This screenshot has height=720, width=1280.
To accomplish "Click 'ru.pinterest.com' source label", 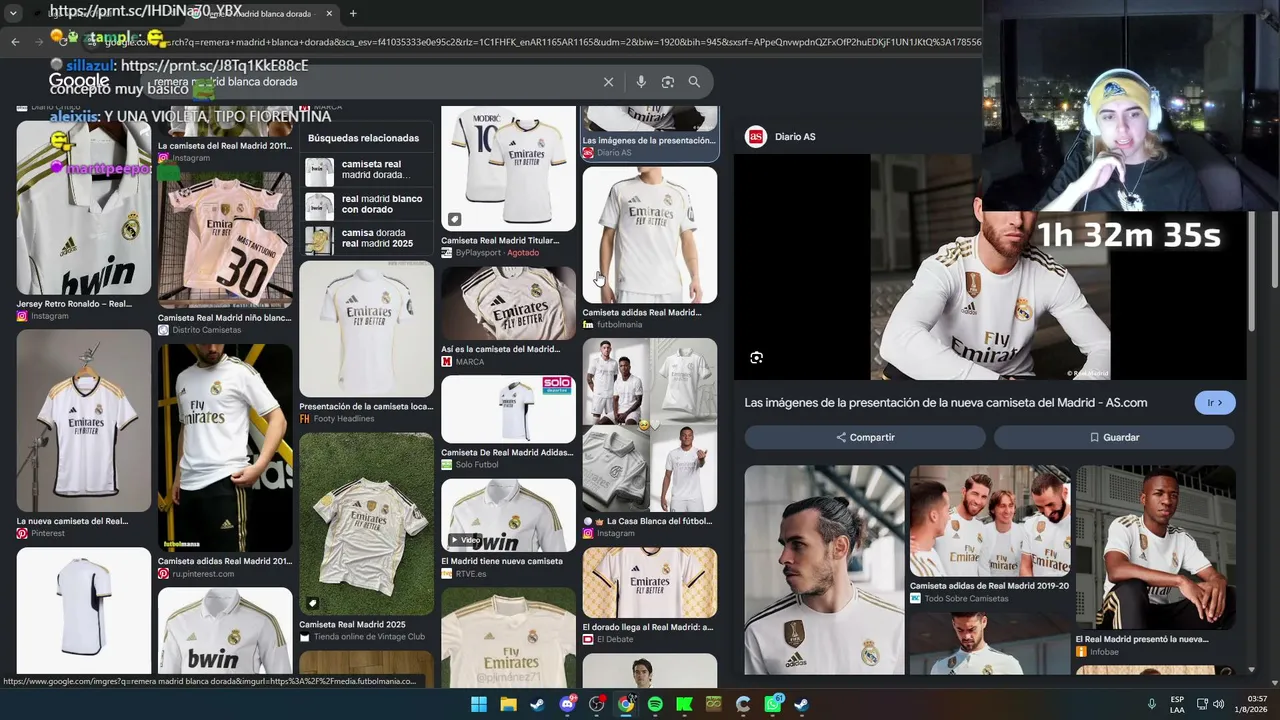I will (203, 574).
